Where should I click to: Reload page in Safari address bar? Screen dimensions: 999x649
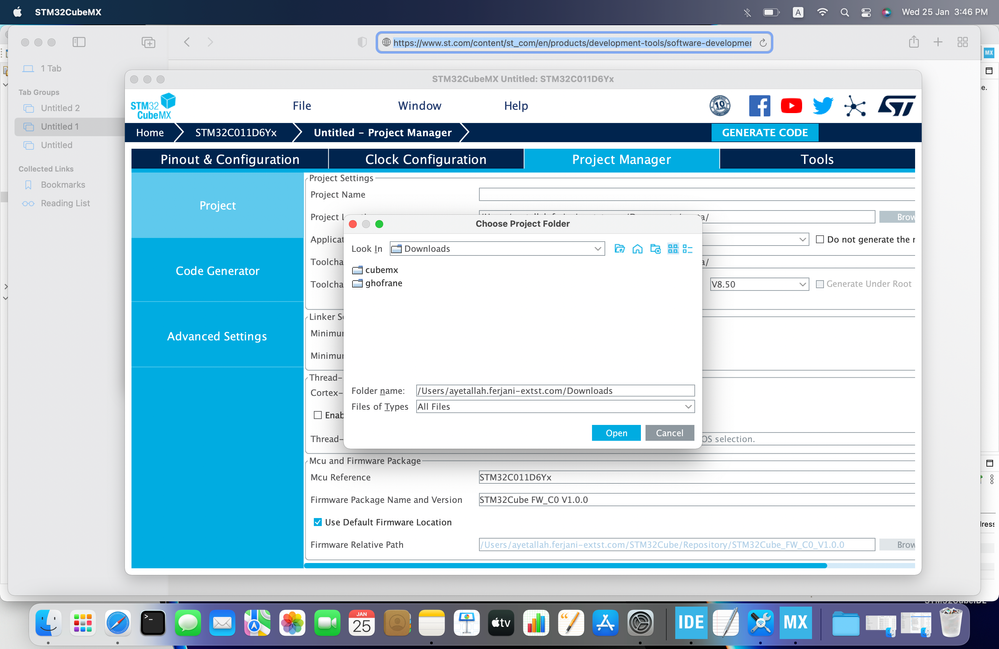click(763, 43)
